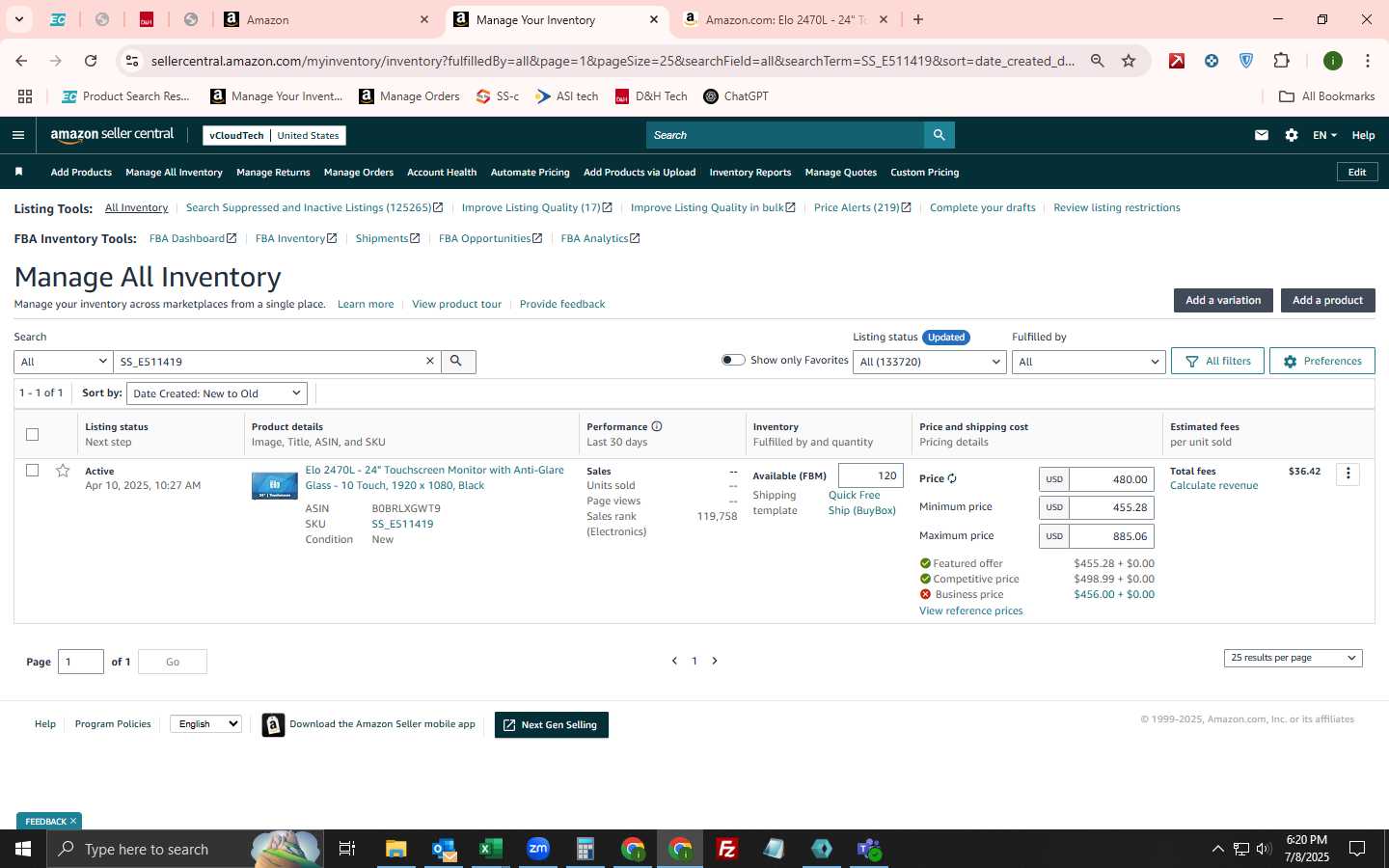1389x868 pixels.
Task: Open the messages envelope icon
Action: pos(1261,135)
